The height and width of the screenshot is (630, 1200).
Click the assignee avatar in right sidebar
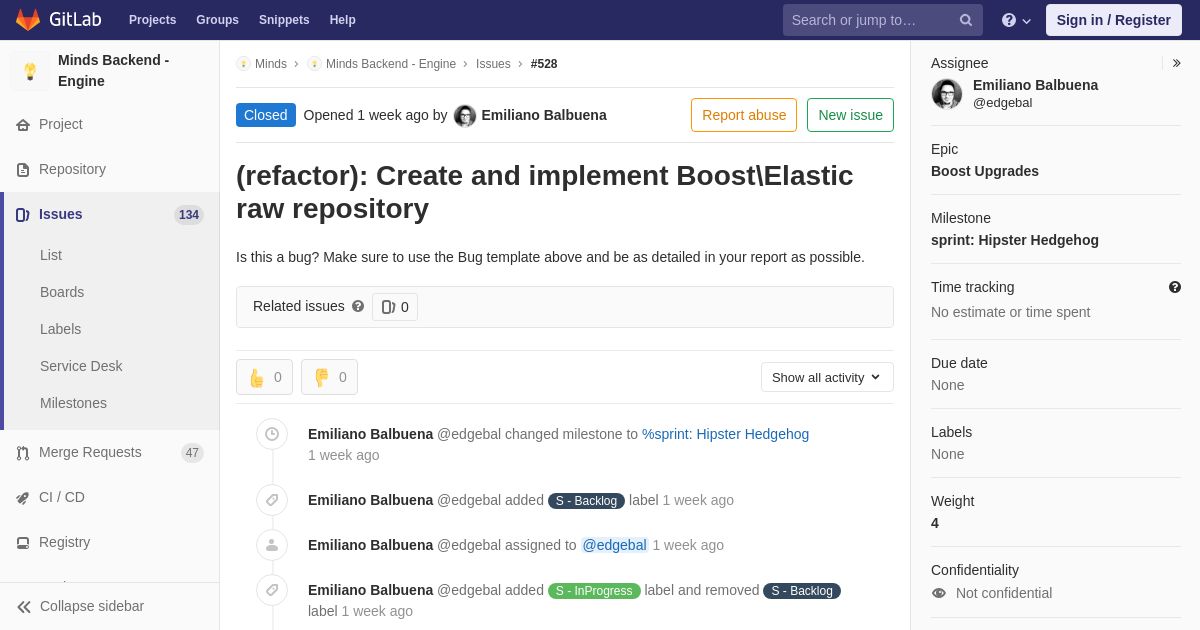coord(947,94)
